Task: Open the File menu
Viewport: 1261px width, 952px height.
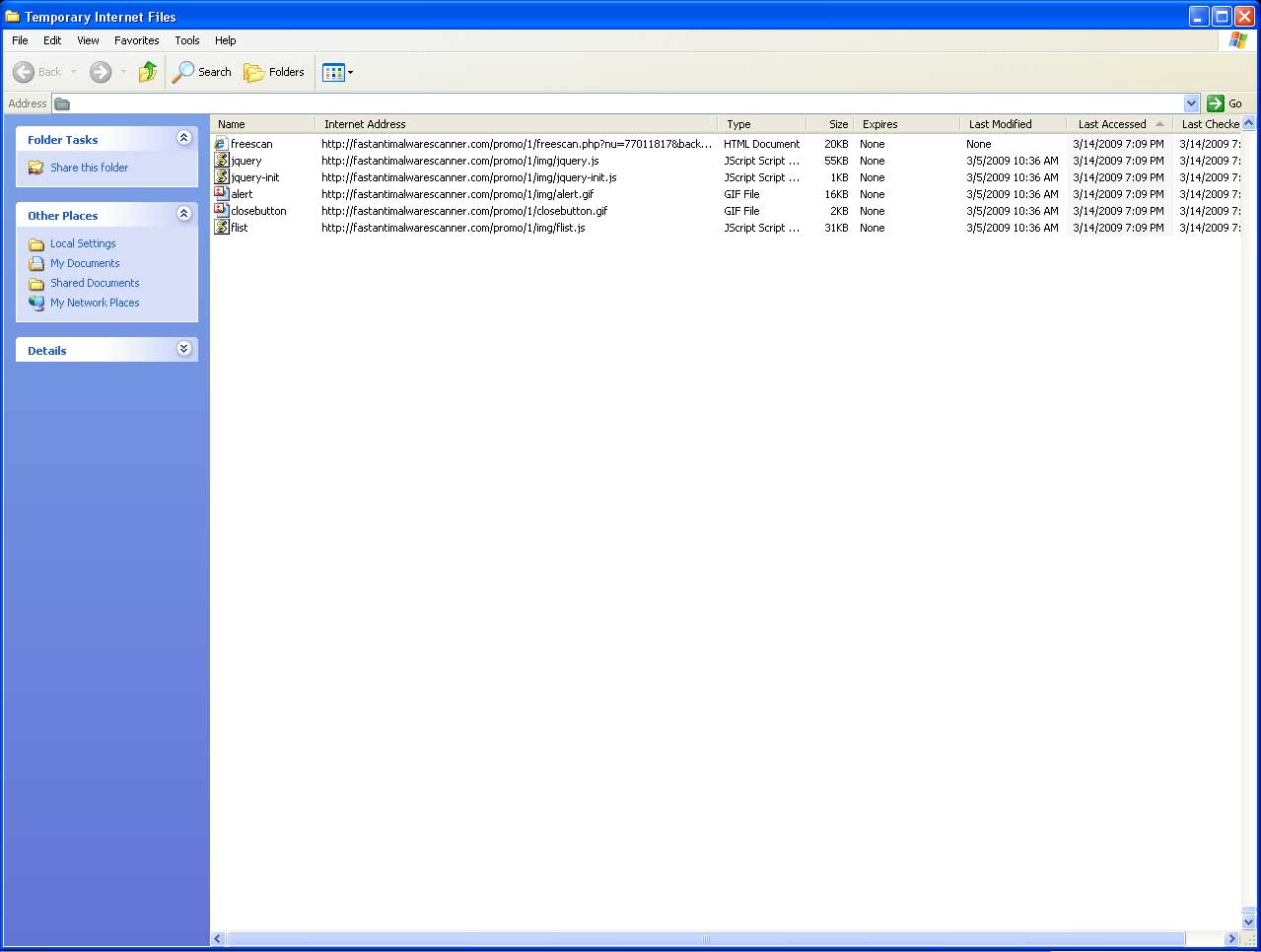Action: coord(20,40)
